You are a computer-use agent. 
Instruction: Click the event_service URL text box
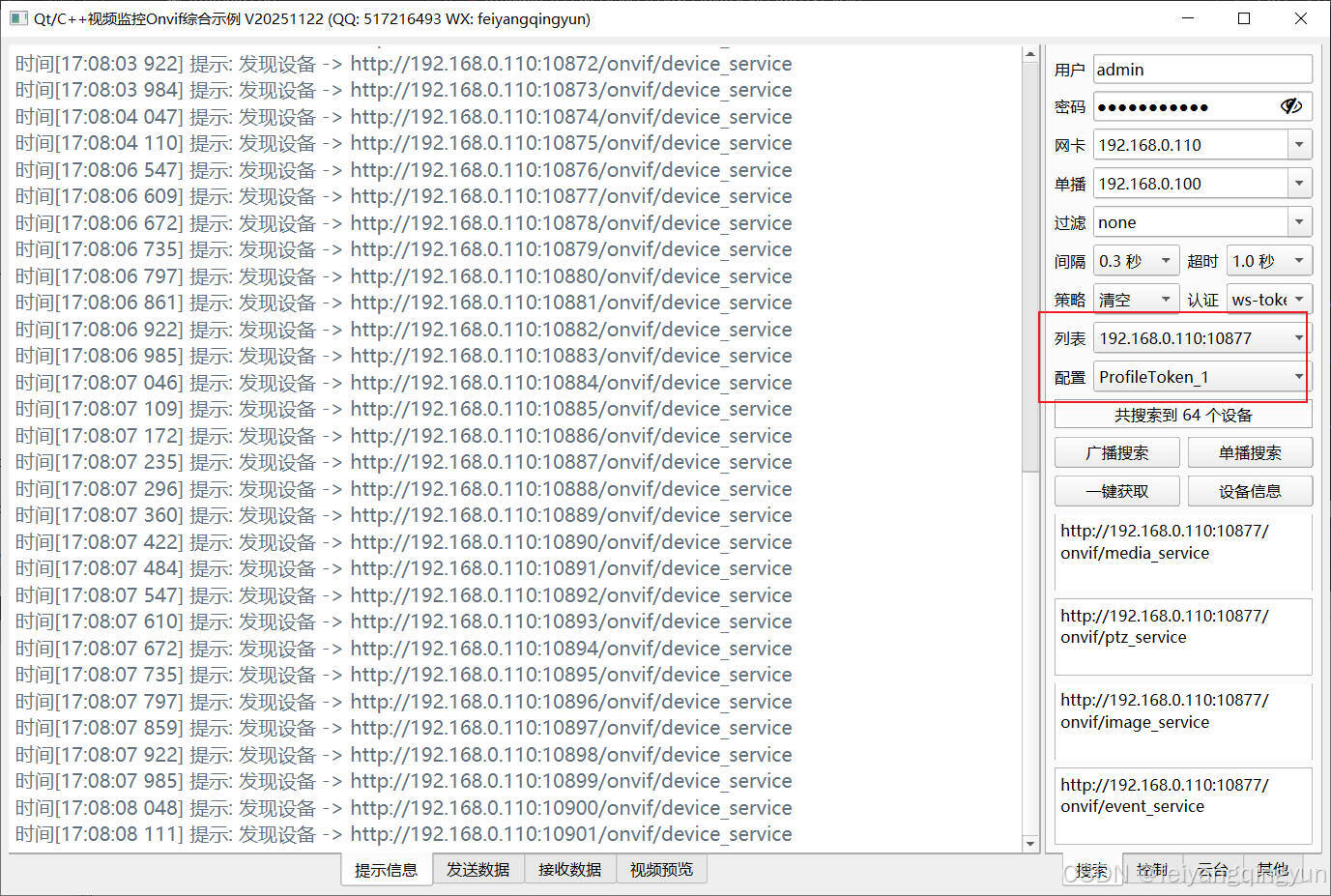[1183, 806]
